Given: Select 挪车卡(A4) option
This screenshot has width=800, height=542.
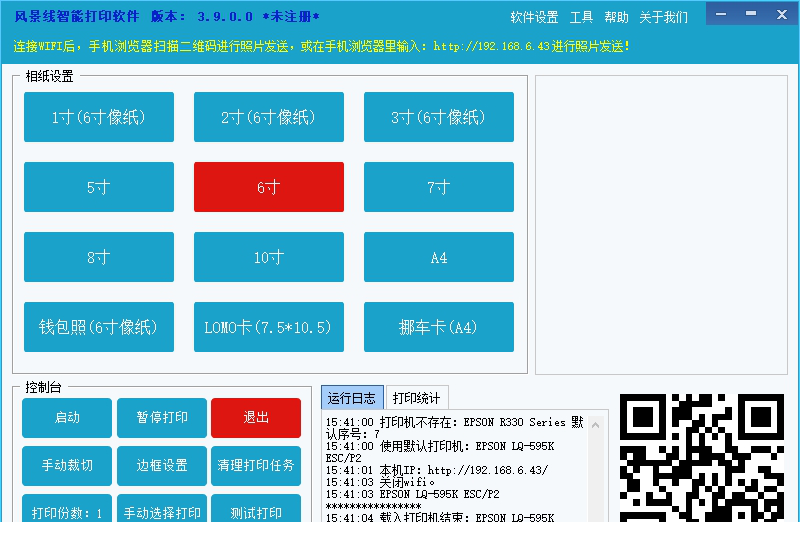Looking at the screenshot, I should coord(438,327).
